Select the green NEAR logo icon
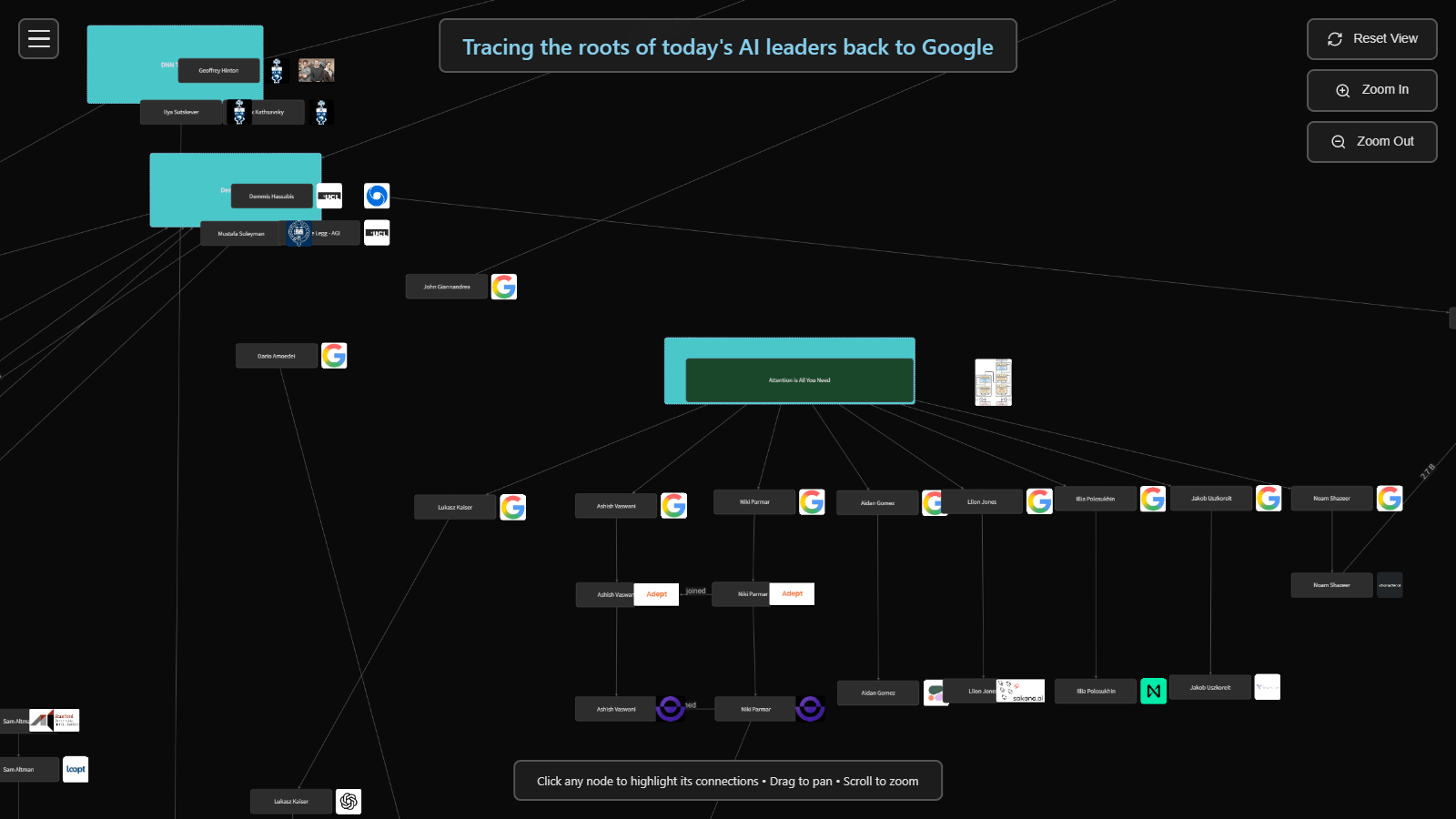 1153,692
